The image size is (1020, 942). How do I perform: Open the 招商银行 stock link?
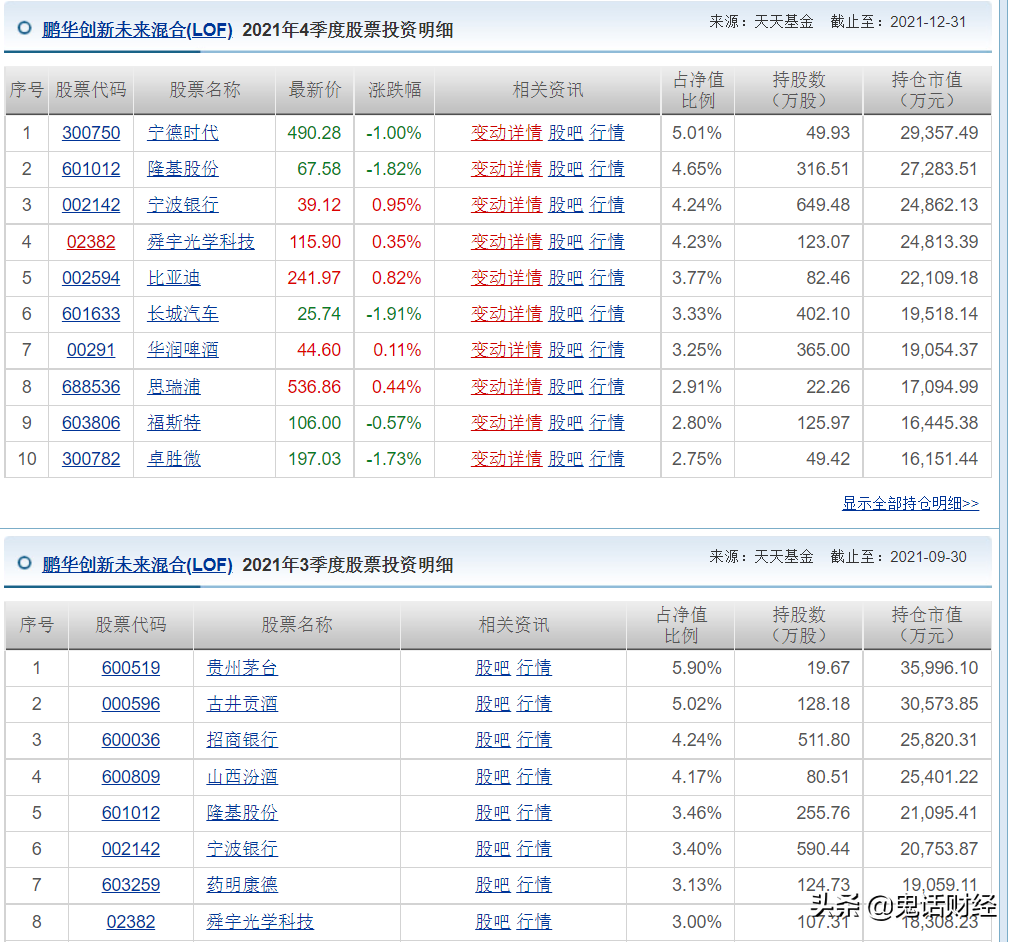(242, 740)
